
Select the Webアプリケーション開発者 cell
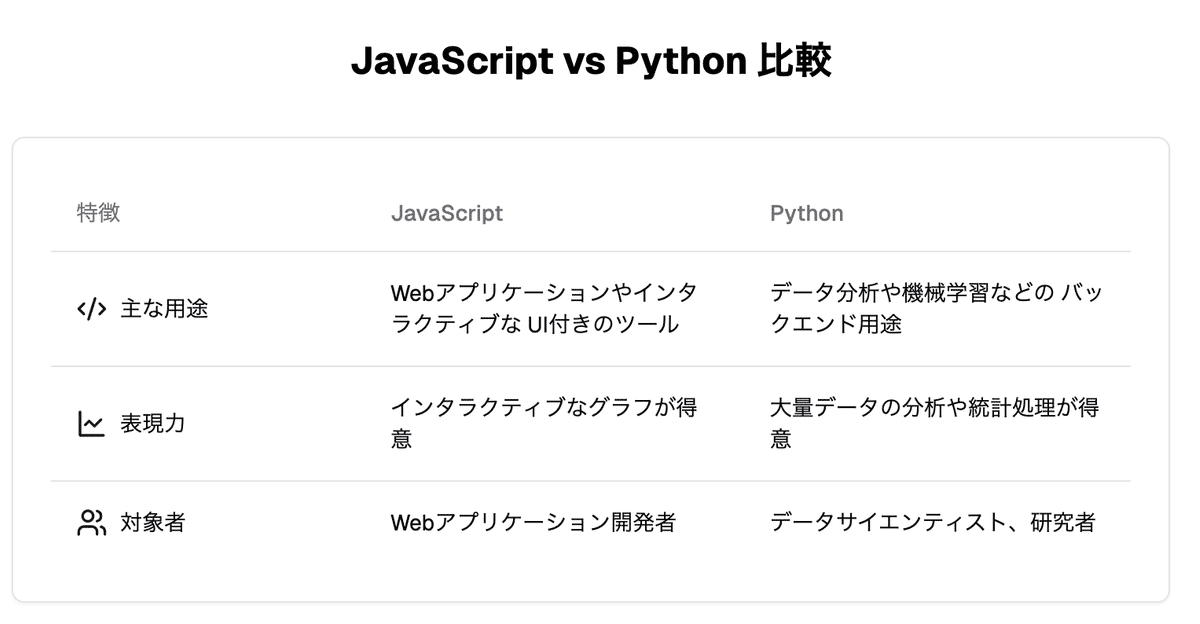533,522
